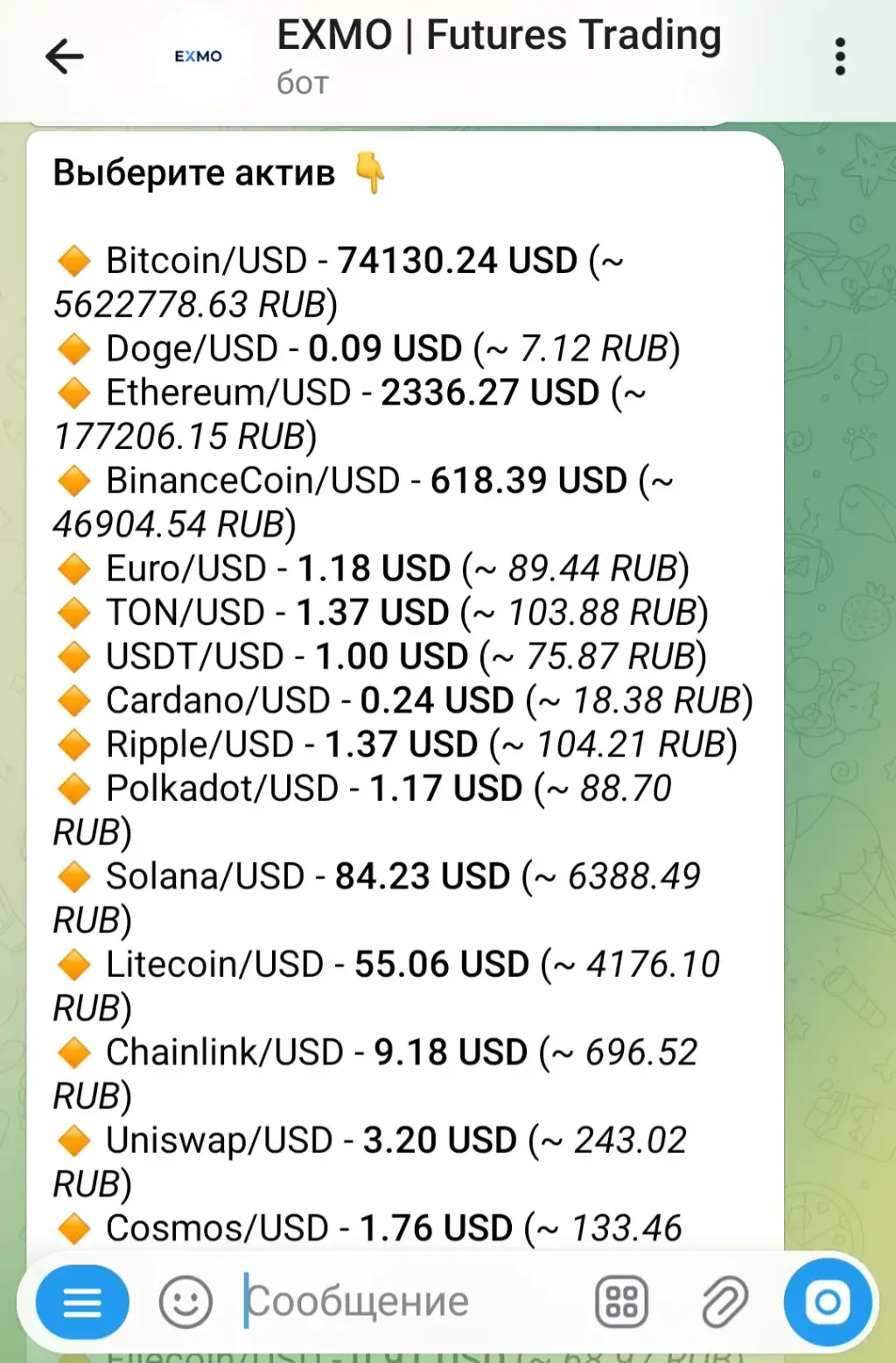Viewport: 896px width, 1363px height.
Task: Tap the EXMO | Futures Trading title
Action: [x=499, y=36]
